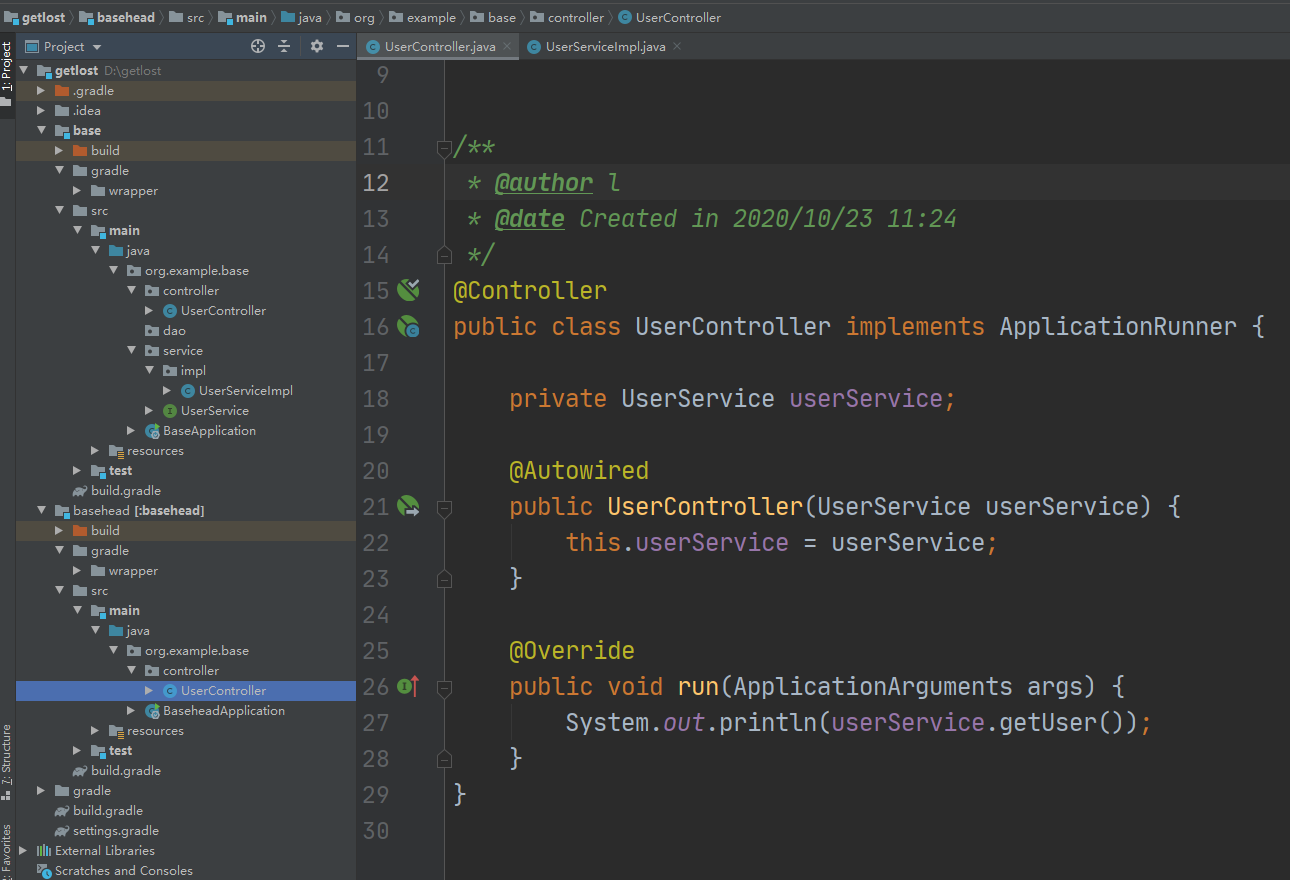
Task: Select UserController.java editor tab
Action: pyautogui.click(x=440, y=47)
